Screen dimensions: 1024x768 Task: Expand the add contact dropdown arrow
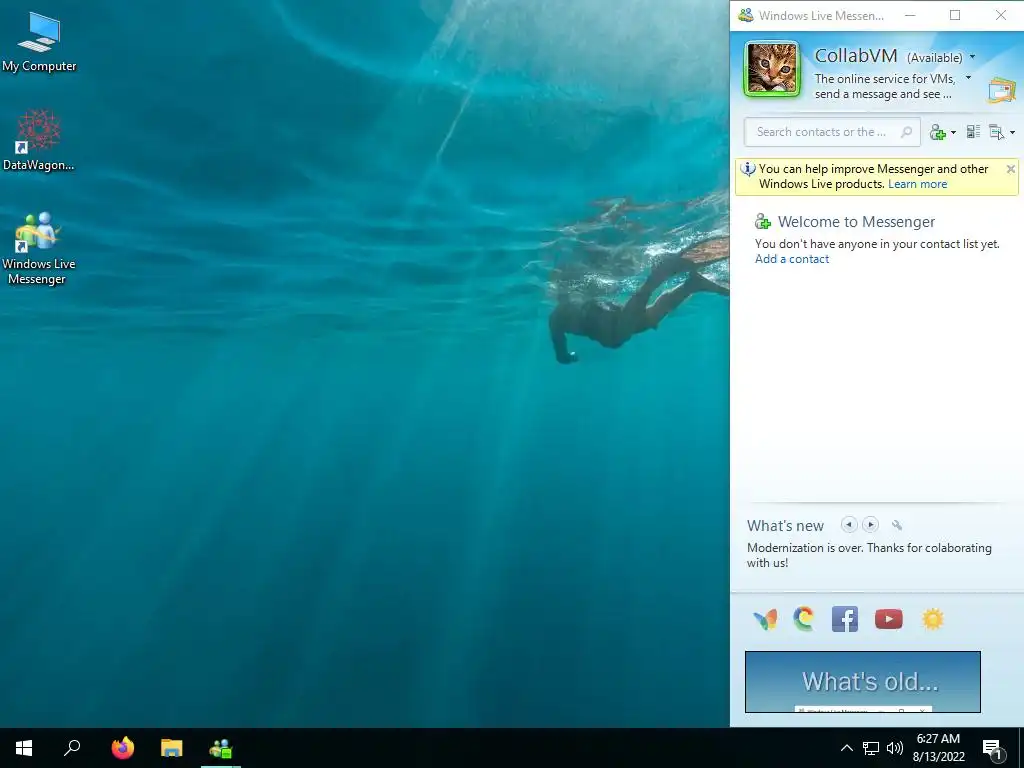pyautogui.click(x=953, y=133)
